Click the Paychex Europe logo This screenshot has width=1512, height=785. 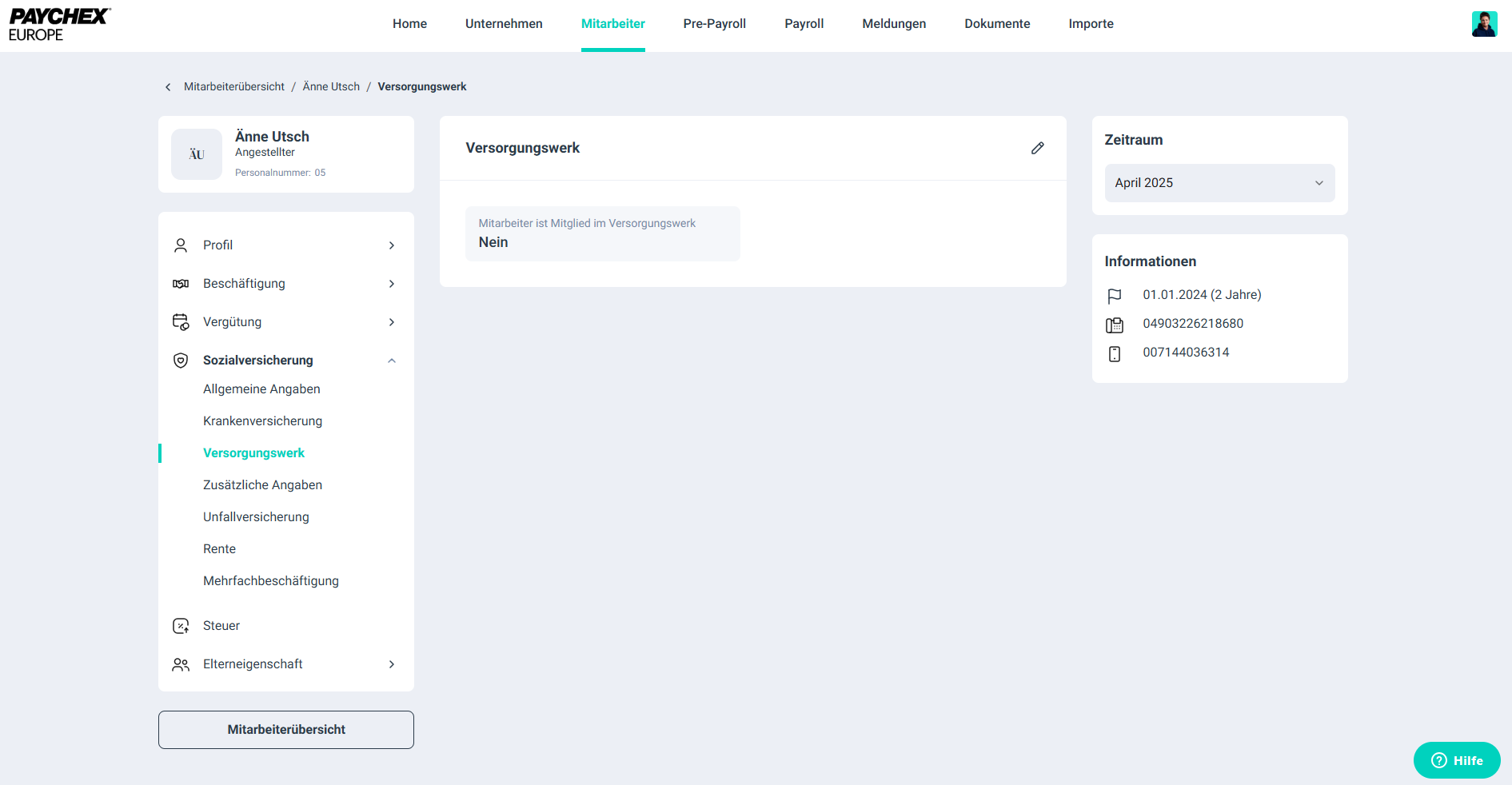[59, 25]
